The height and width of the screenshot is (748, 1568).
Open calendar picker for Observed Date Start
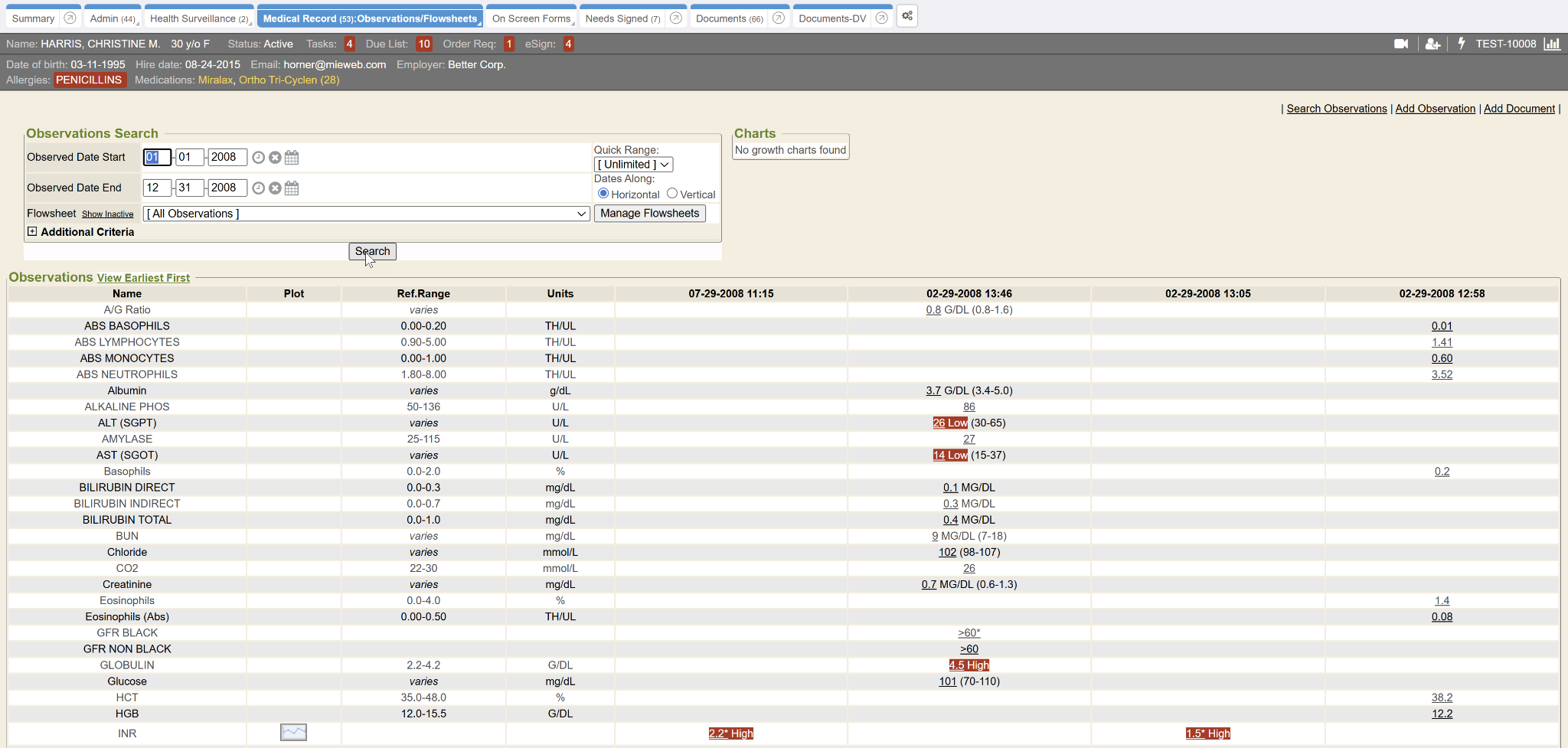point(292,158)
